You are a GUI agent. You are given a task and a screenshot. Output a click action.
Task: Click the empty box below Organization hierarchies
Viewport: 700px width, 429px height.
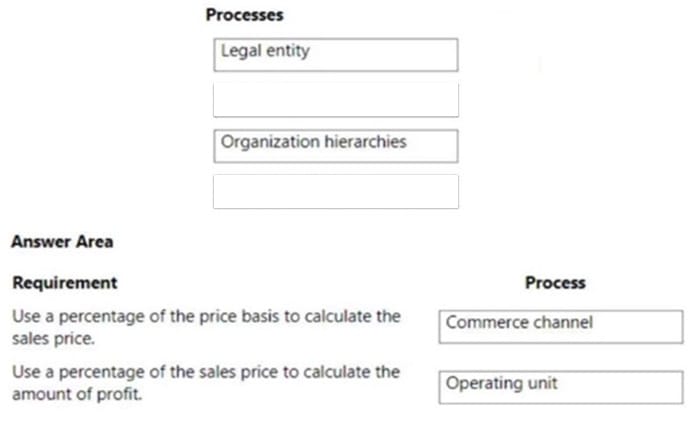(336, 192)
